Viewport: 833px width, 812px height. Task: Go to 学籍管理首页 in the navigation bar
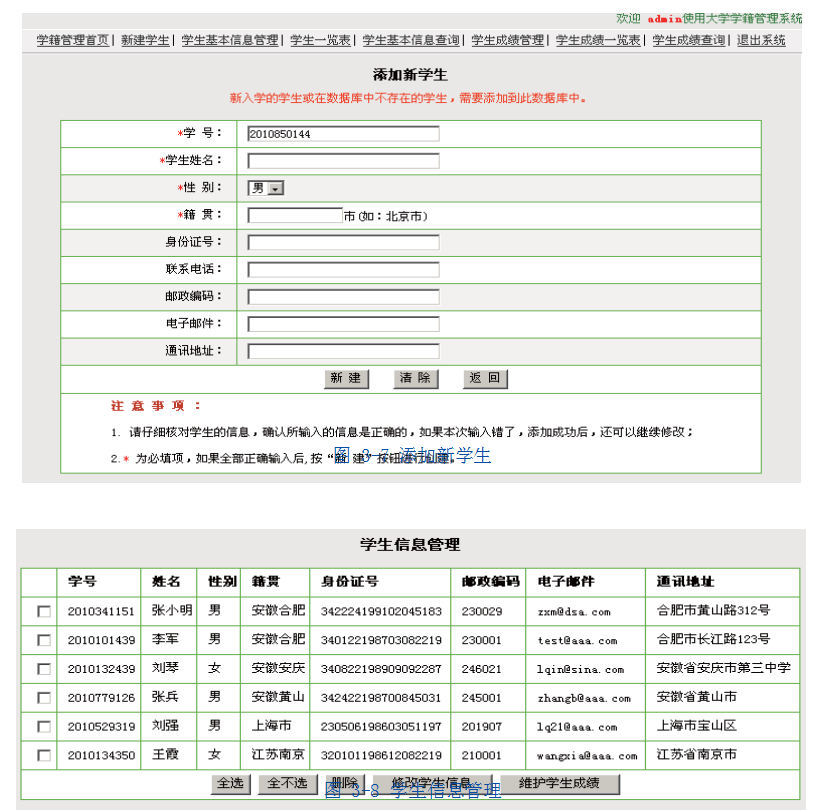[72, 40]
